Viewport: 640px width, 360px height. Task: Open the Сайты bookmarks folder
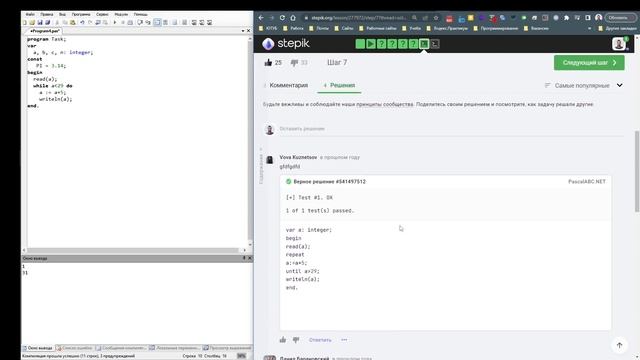(344, 29)
